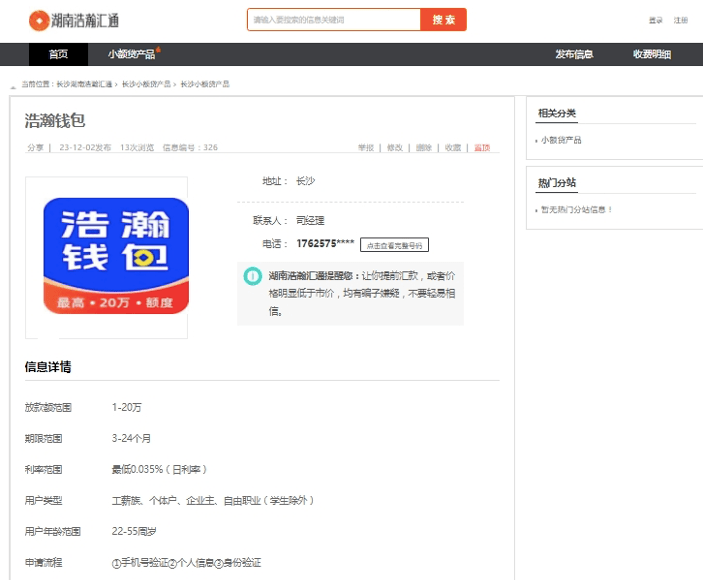Open the 注册 register link
The height and width of the screenshot is (580, 704).
681,20
